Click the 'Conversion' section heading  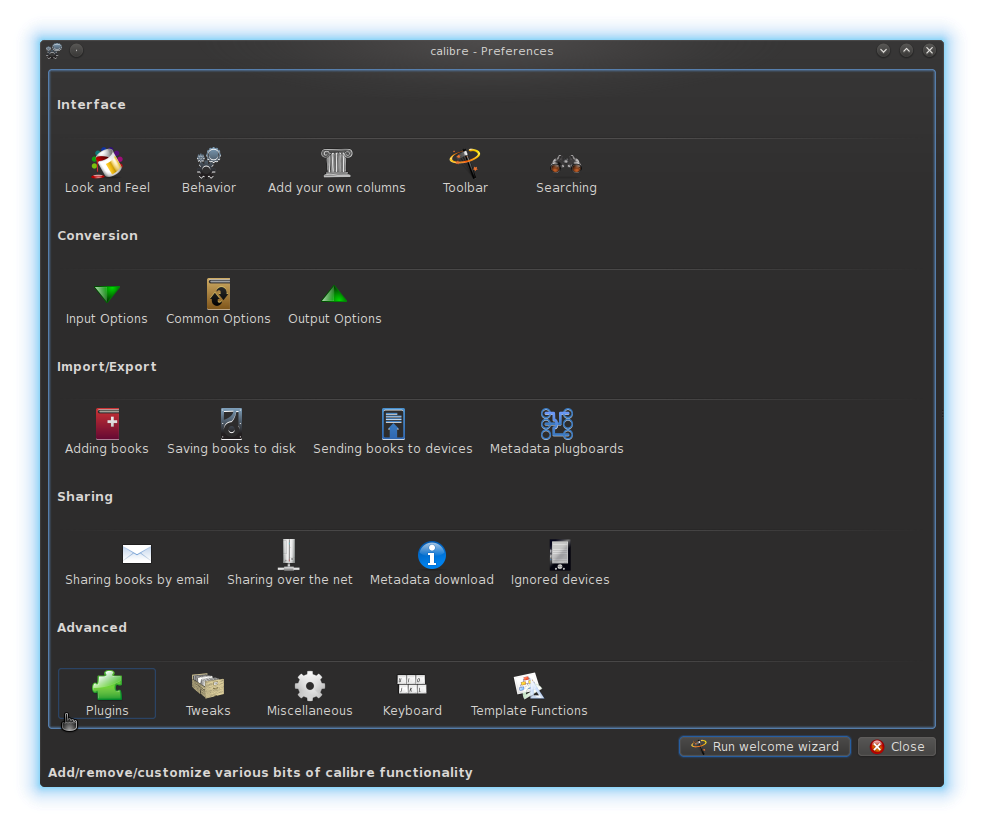(97, 235)
